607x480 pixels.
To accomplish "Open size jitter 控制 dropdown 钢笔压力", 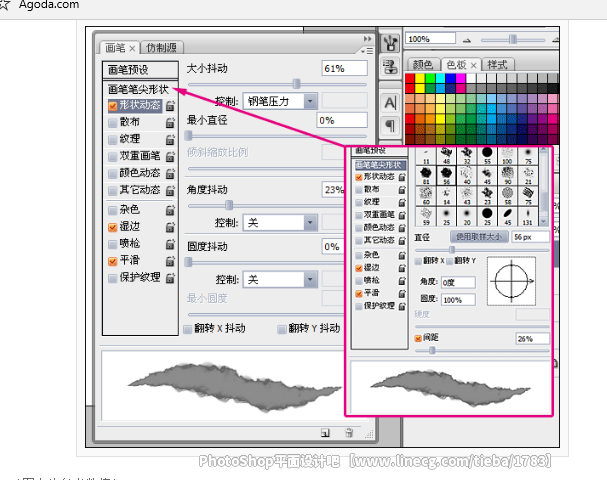I will point(280,101).
